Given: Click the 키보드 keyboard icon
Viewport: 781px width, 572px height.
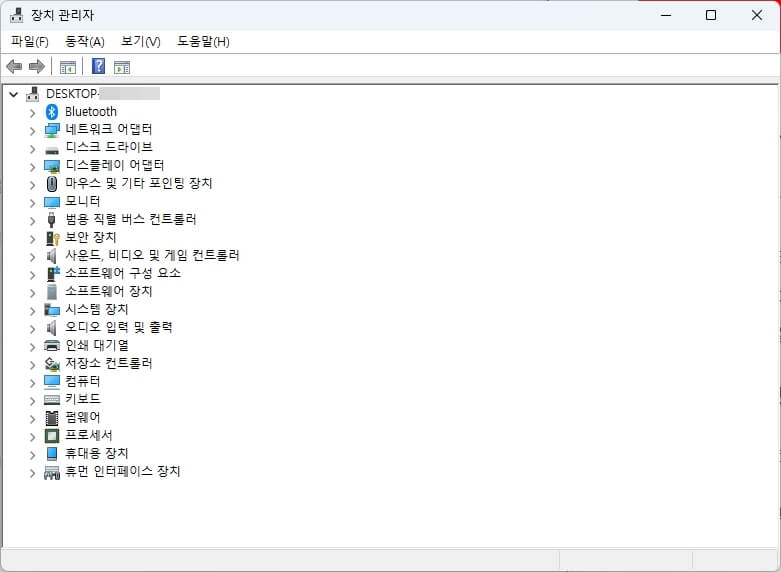Looking at the screenshot, I should click(52, 400).
